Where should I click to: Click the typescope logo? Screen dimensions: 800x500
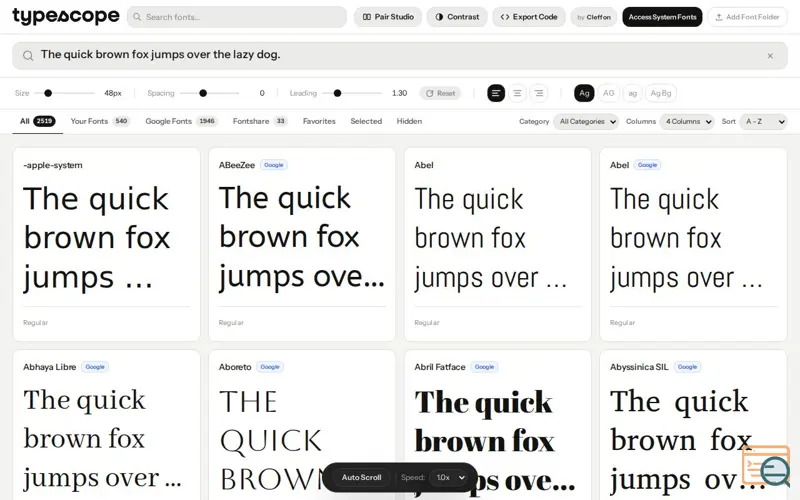tap(66, 16)
